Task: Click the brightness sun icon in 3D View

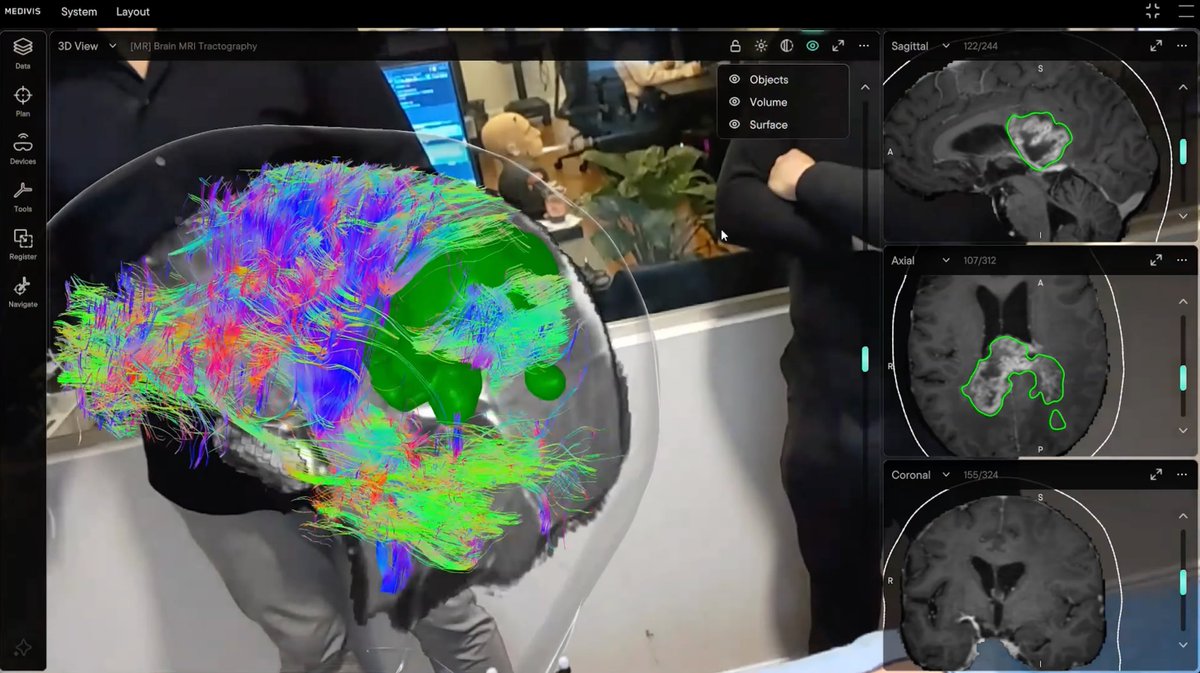Action: (x=761, y=46)
